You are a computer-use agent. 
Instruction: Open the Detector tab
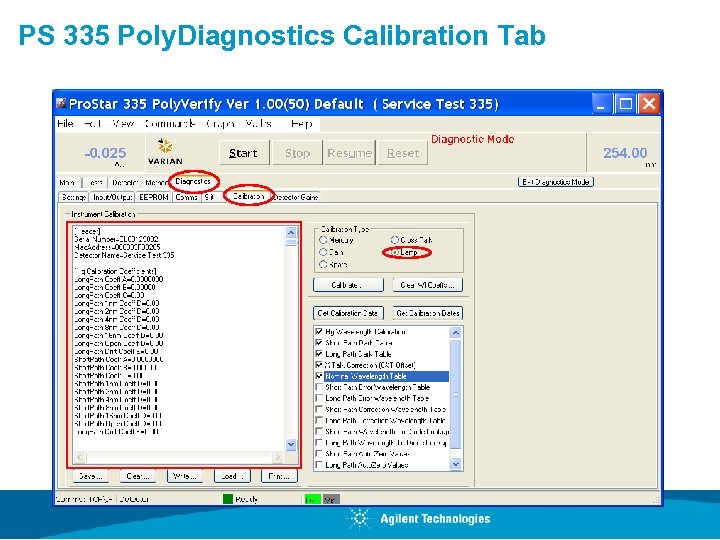pos(125,182)
